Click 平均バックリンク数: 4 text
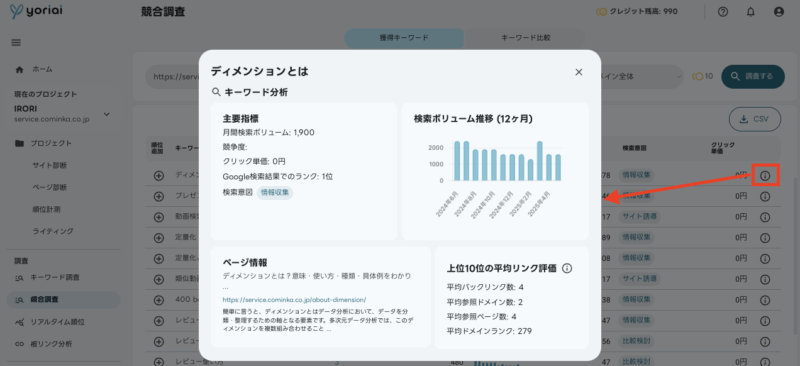The height and width of the screenshot is (366, 800). click(x=485, y=287)
